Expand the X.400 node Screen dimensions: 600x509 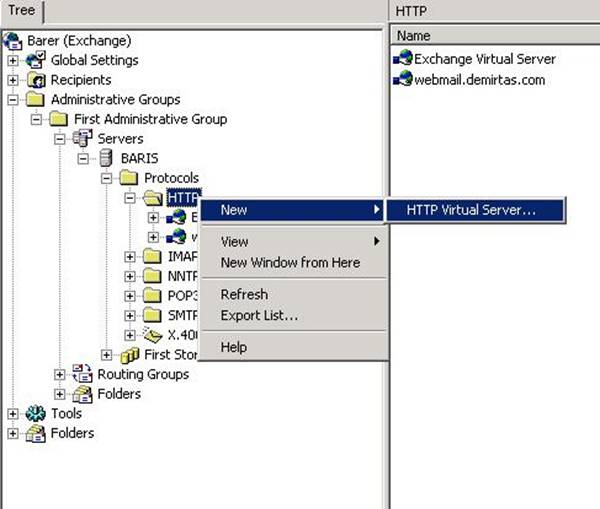pyautogui.click(x=130, y=335)
